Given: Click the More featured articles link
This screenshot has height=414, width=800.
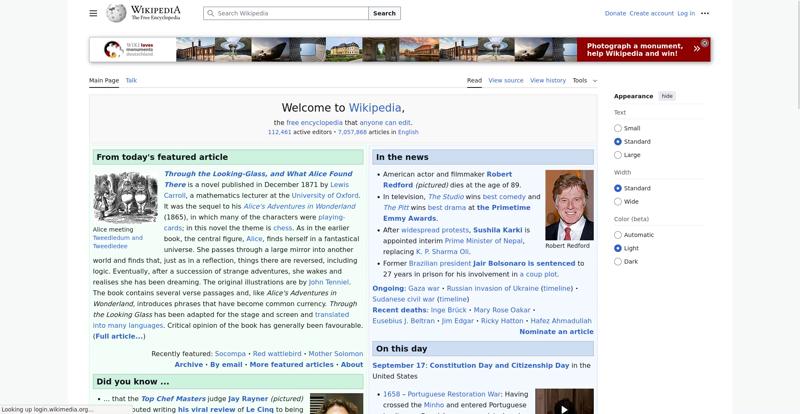Looking at the screenshot, I should click(291, 364).
